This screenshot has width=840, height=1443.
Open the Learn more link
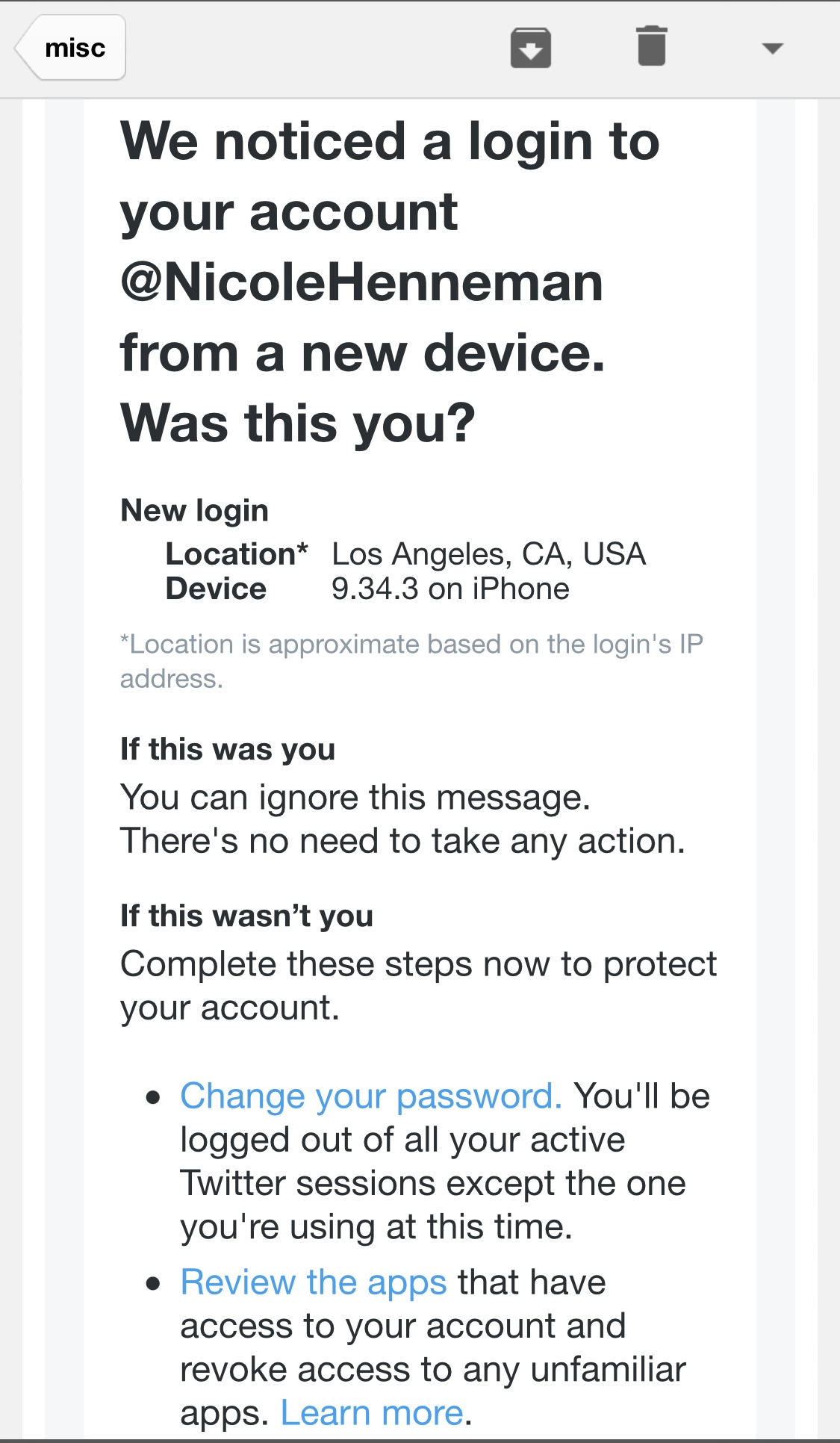(x=373, y=1413)
